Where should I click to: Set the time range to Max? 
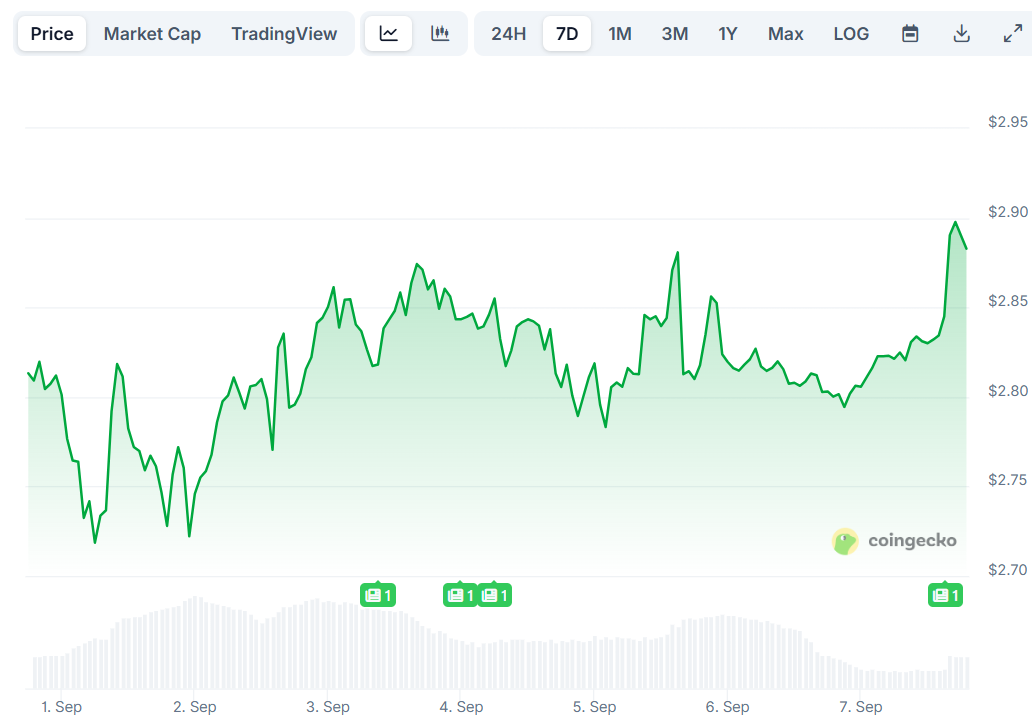[x=786, y=34]
